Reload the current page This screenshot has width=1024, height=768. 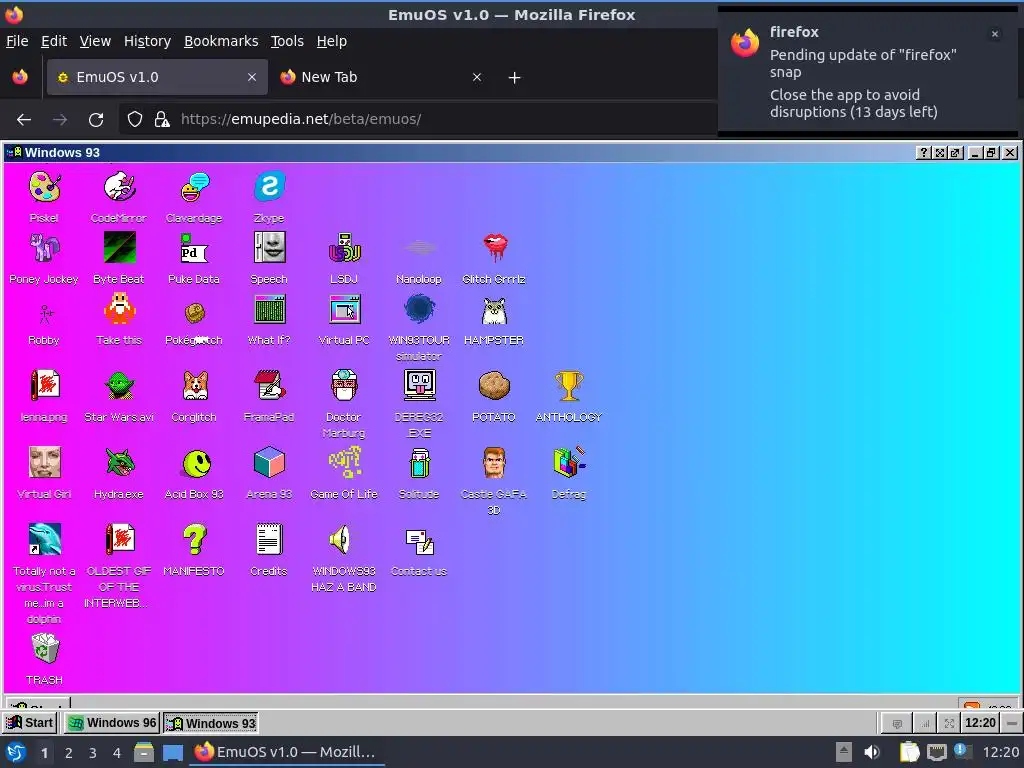click(96, 120)
